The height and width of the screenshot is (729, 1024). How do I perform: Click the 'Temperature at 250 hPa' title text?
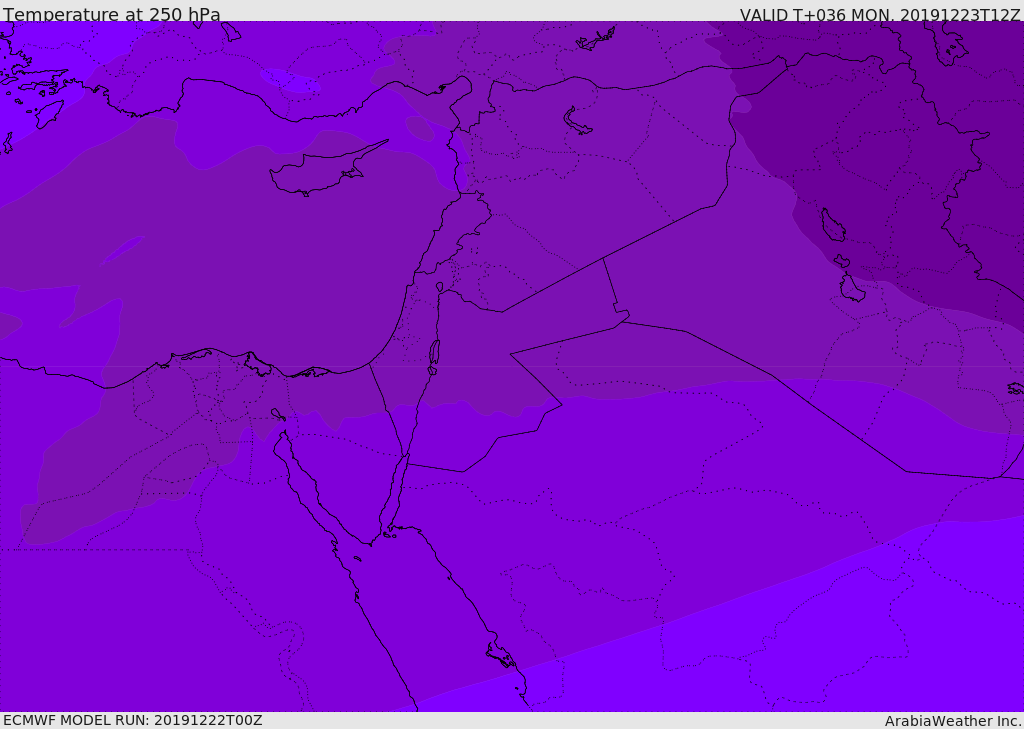pos(112,14)
